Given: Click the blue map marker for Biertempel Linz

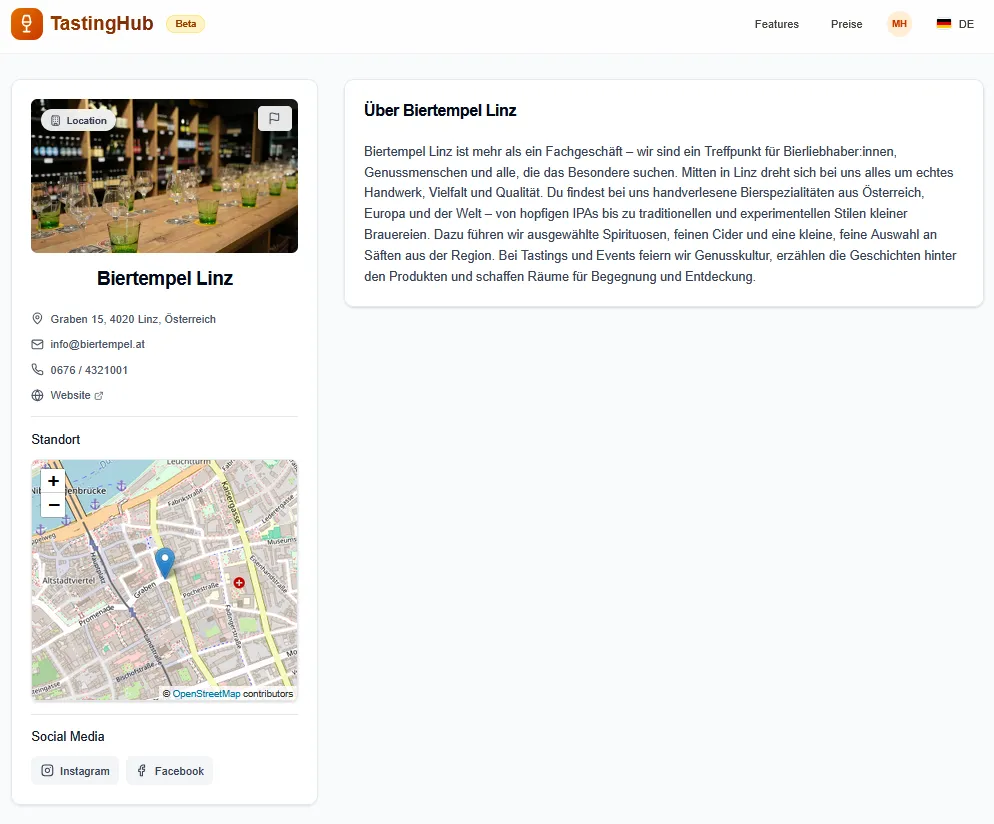Looking at the screenshot, I should point(164,562).
